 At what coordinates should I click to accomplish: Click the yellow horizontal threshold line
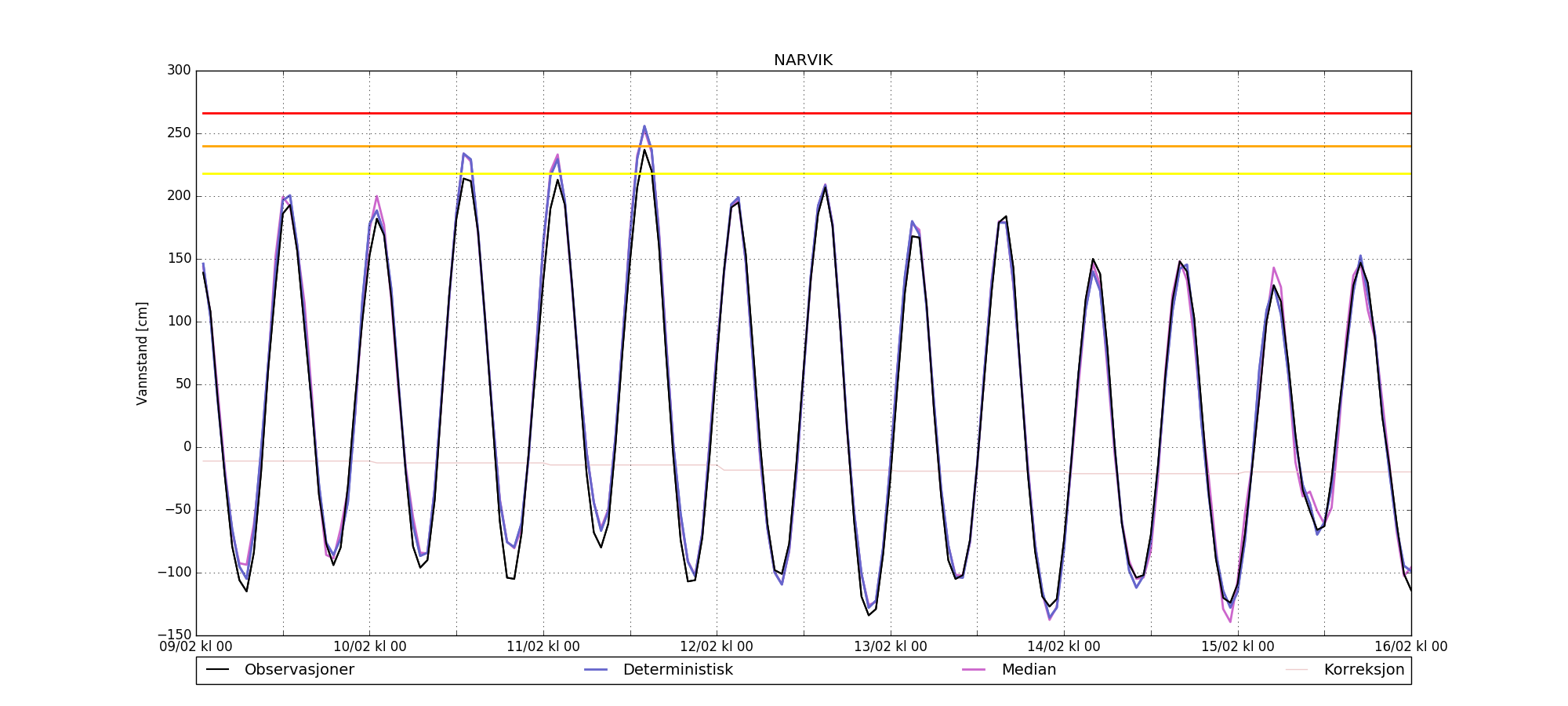(x=807, y=173)
